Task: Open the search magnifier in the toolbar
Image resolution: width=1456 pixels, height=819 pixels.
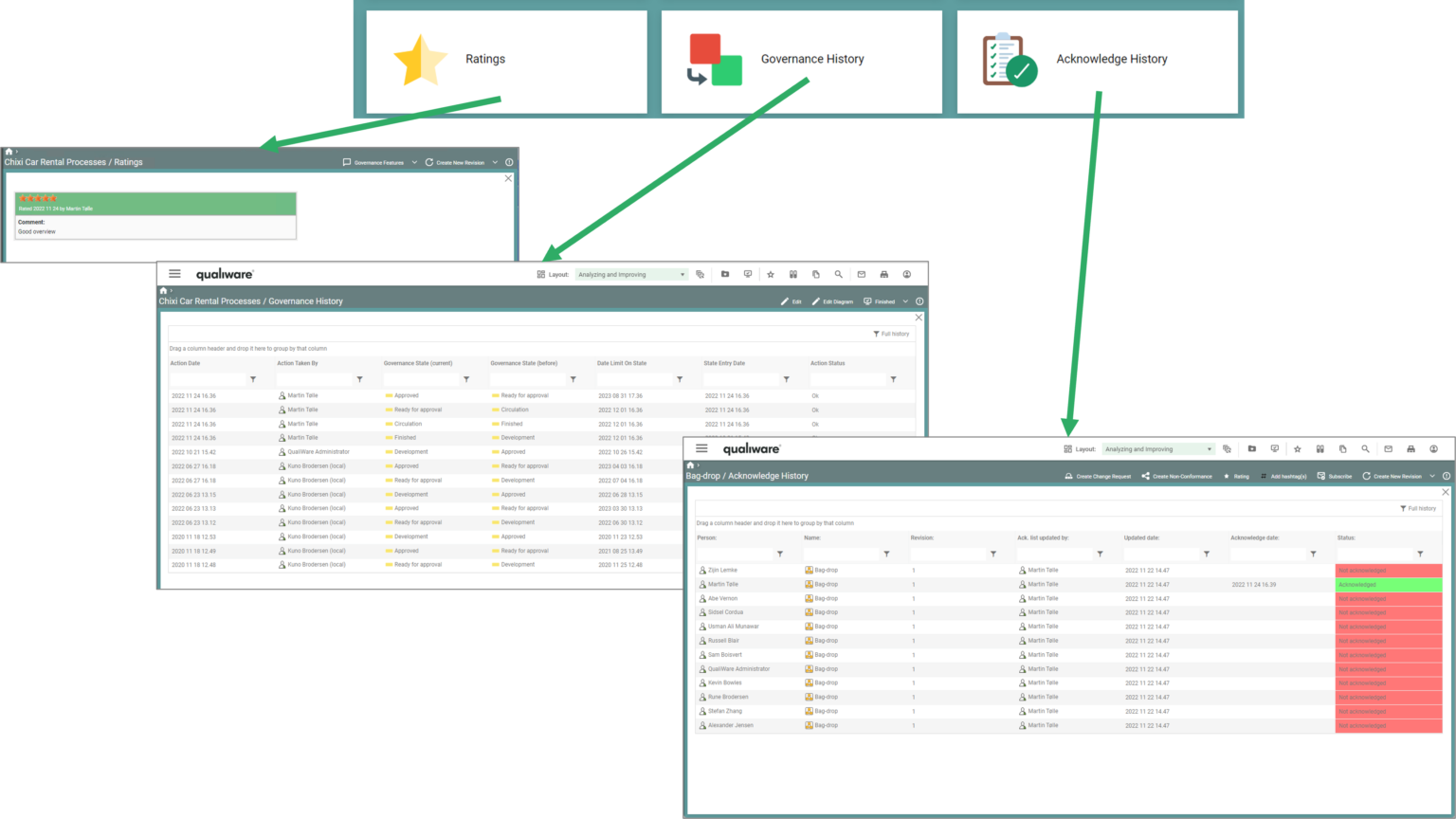Action: pyautogui.click(x=839, y=274)
